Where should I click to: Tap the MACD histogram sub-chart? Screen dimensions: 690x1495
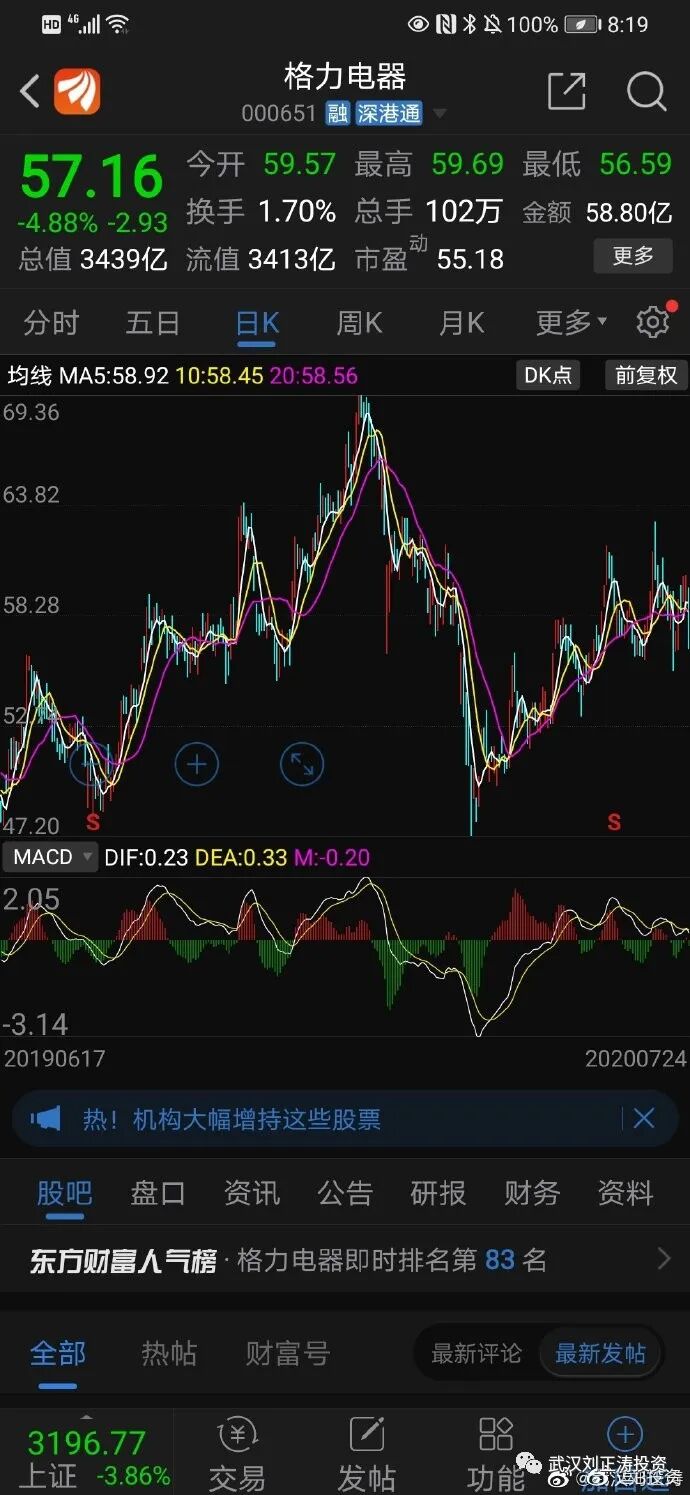pyautogui.click(x=345, y=957)
